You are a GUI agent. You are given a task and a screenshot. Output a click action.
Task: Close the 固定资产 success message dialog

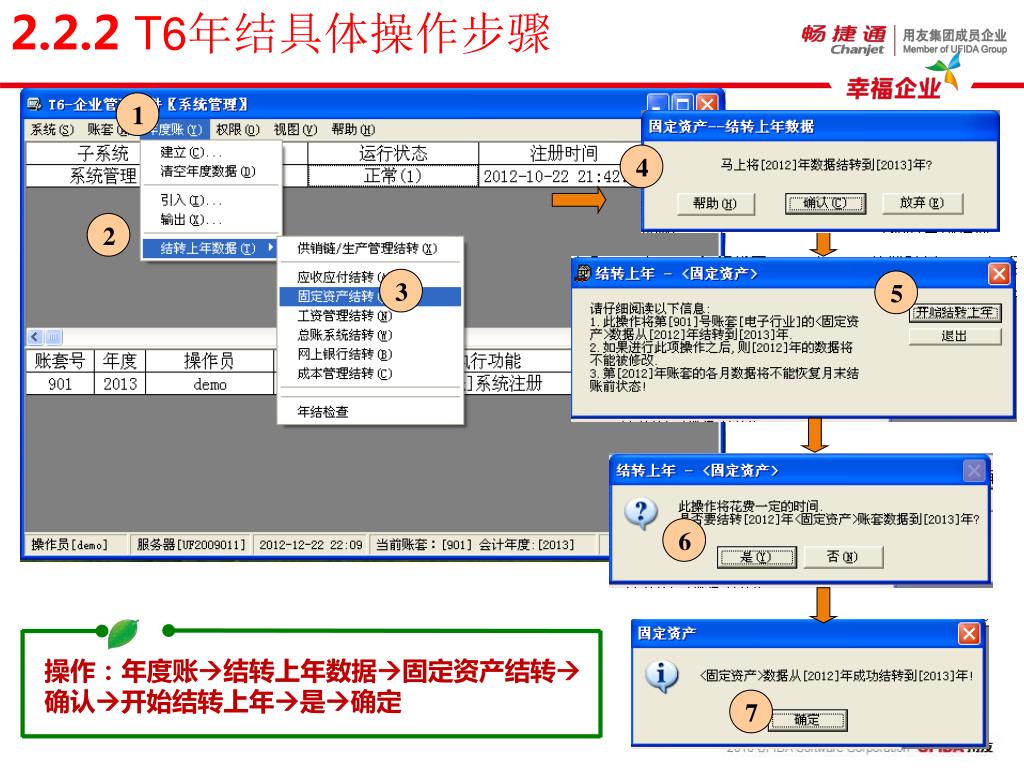pyautogui.click(x=969, y=633)
